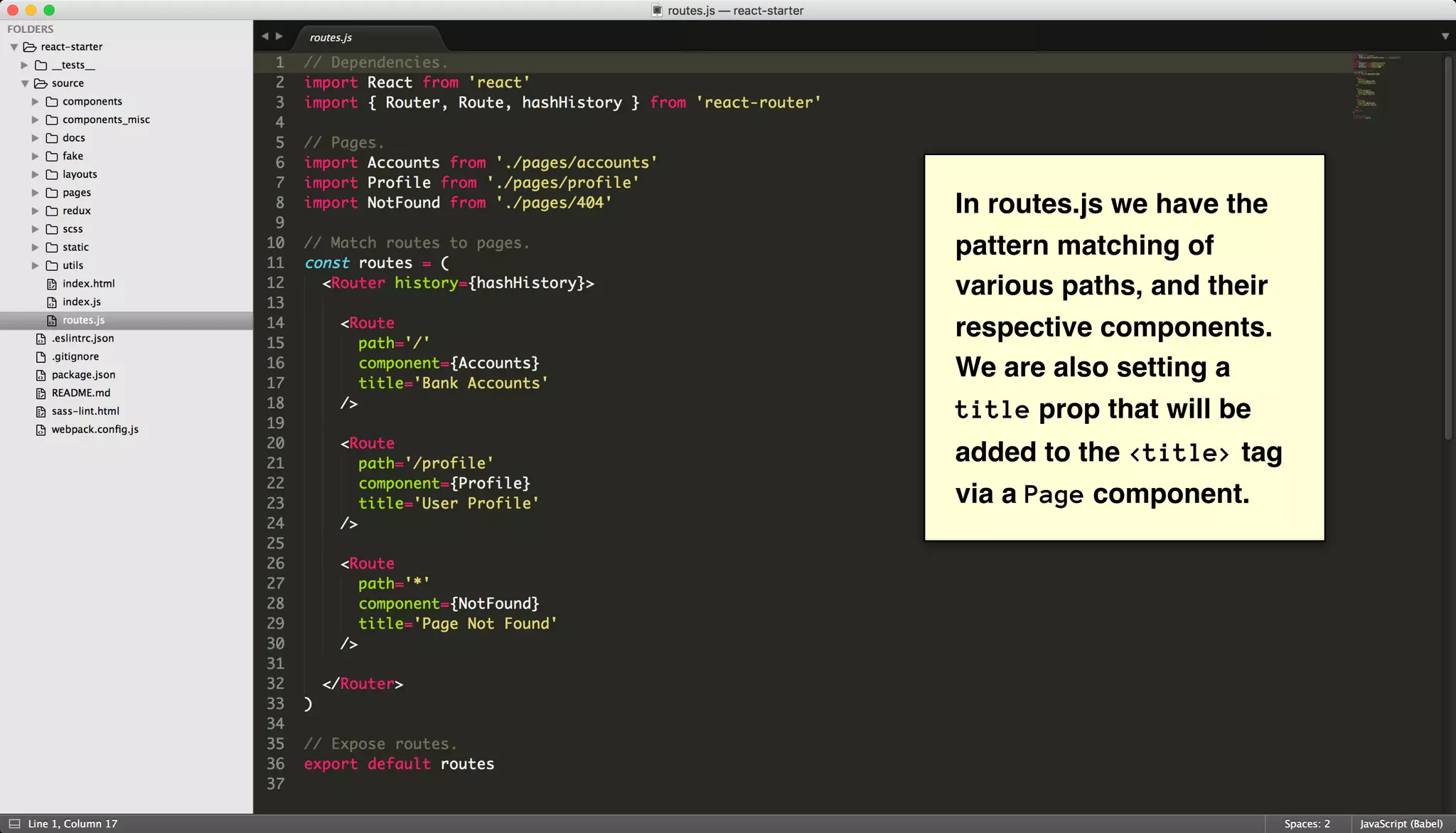Expand the static folder arrow
The width and height of the screenshot is (1456, 833).
tap(35, 248)
